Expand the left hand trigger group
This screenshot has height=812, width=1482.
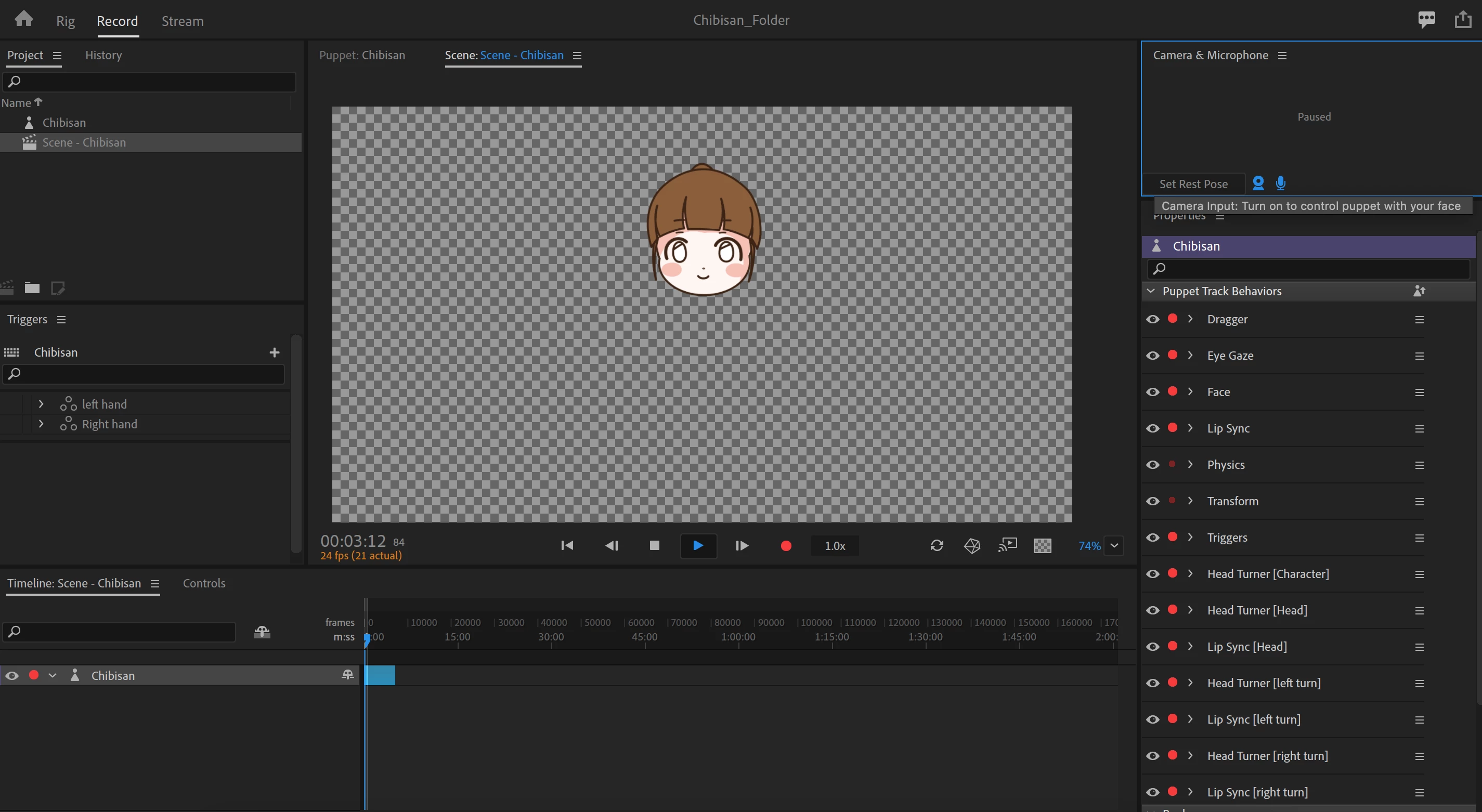point(41,404)
